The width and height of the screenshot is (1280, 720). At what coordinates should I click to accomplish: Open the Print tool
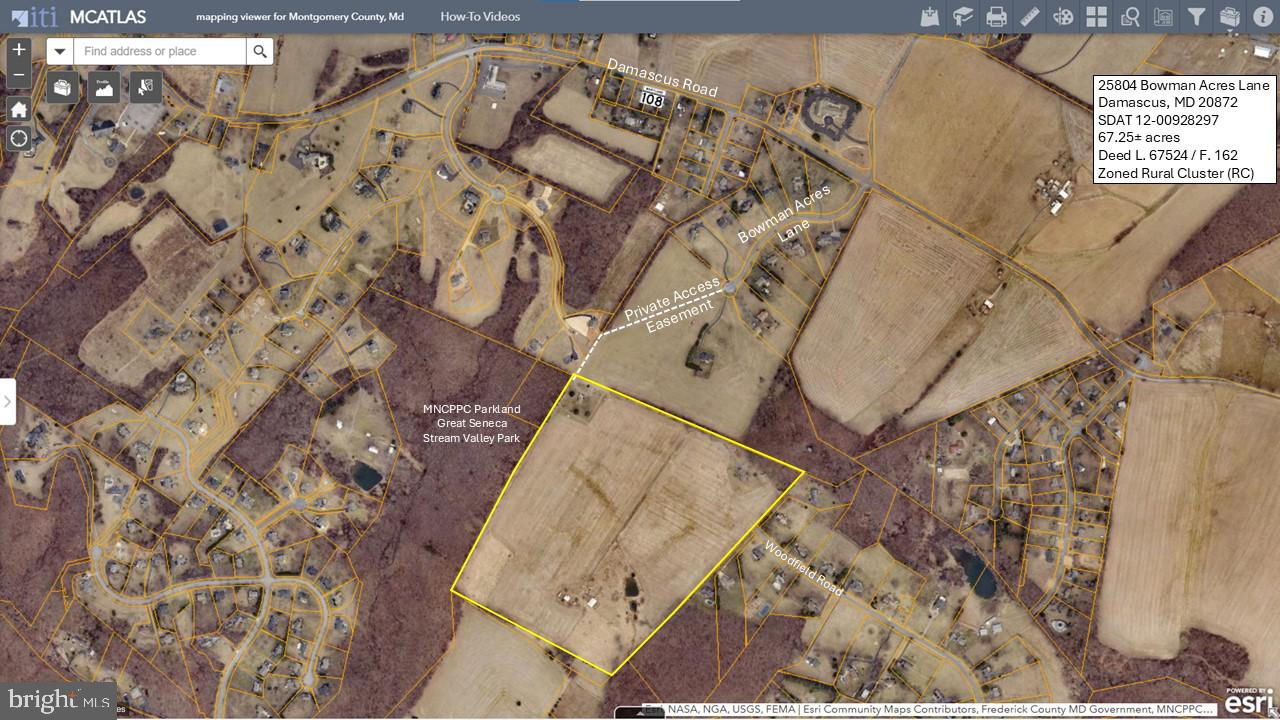(x=996, y=17)
